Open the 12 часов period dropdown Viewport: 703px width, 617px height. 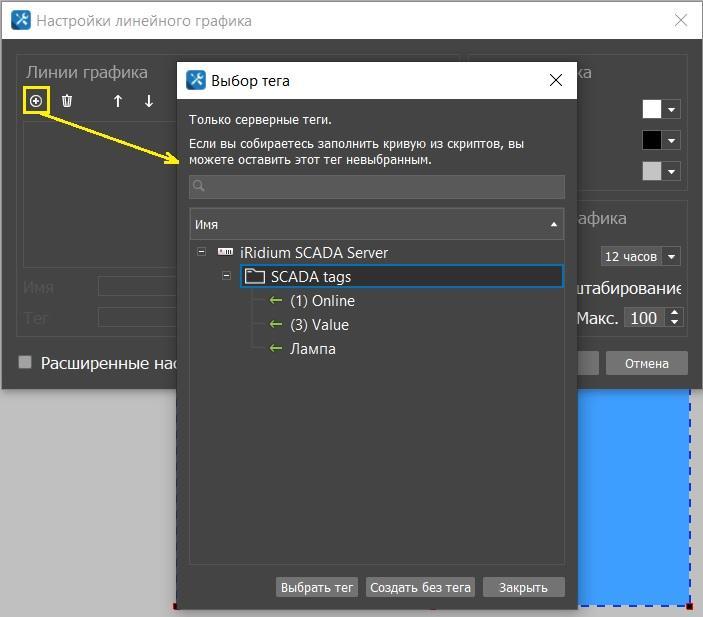point(640,257)
